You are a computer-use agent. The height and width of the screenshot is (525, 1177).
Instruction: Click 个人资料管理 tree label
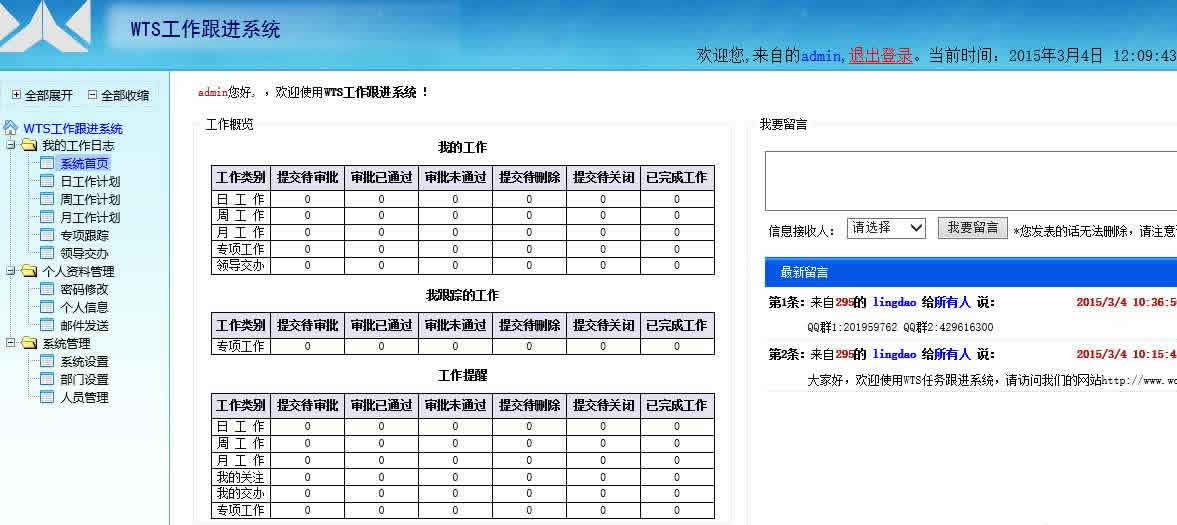coord(78,271)
